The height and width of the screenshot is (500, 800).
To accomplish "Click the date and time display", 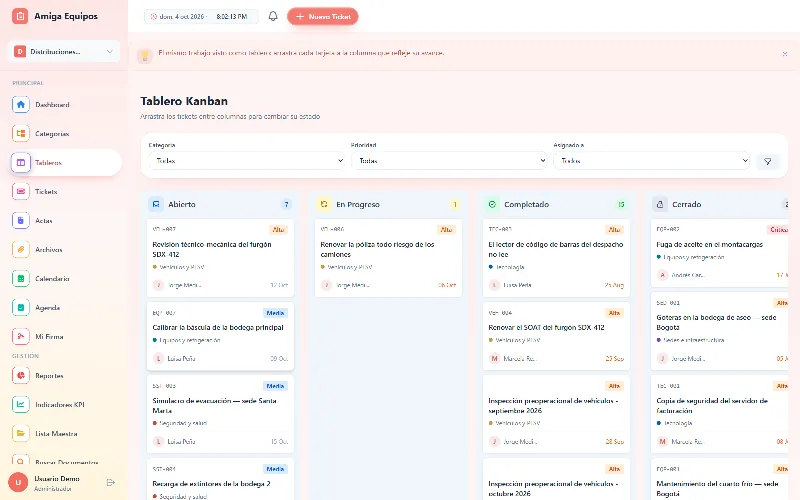I will pyautogui.click(x=201, y=16).
